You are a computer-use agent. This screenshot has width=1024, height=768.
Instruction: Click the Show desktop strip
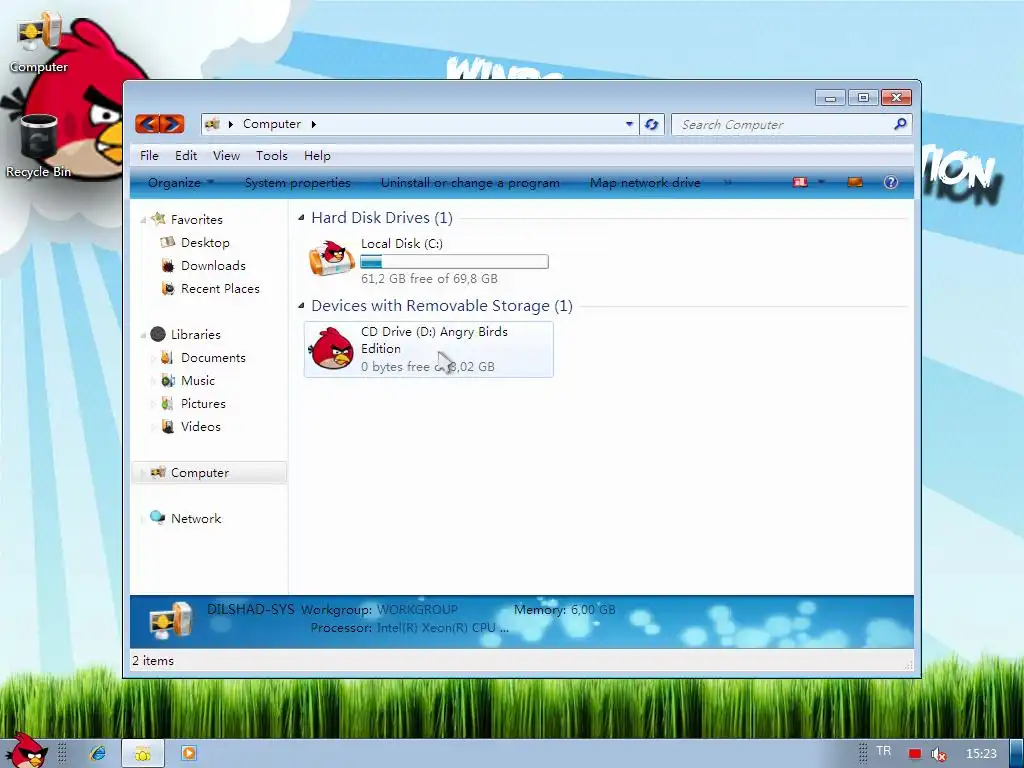tap(1017, 754)
